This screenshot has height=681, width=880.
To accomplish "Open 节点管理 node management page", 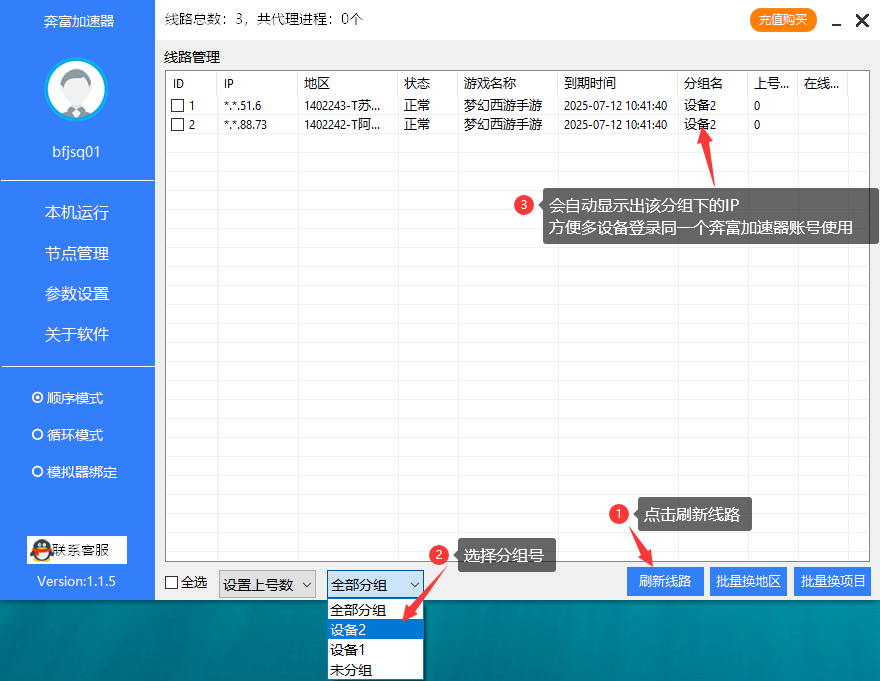I will [x=76, y=253].
